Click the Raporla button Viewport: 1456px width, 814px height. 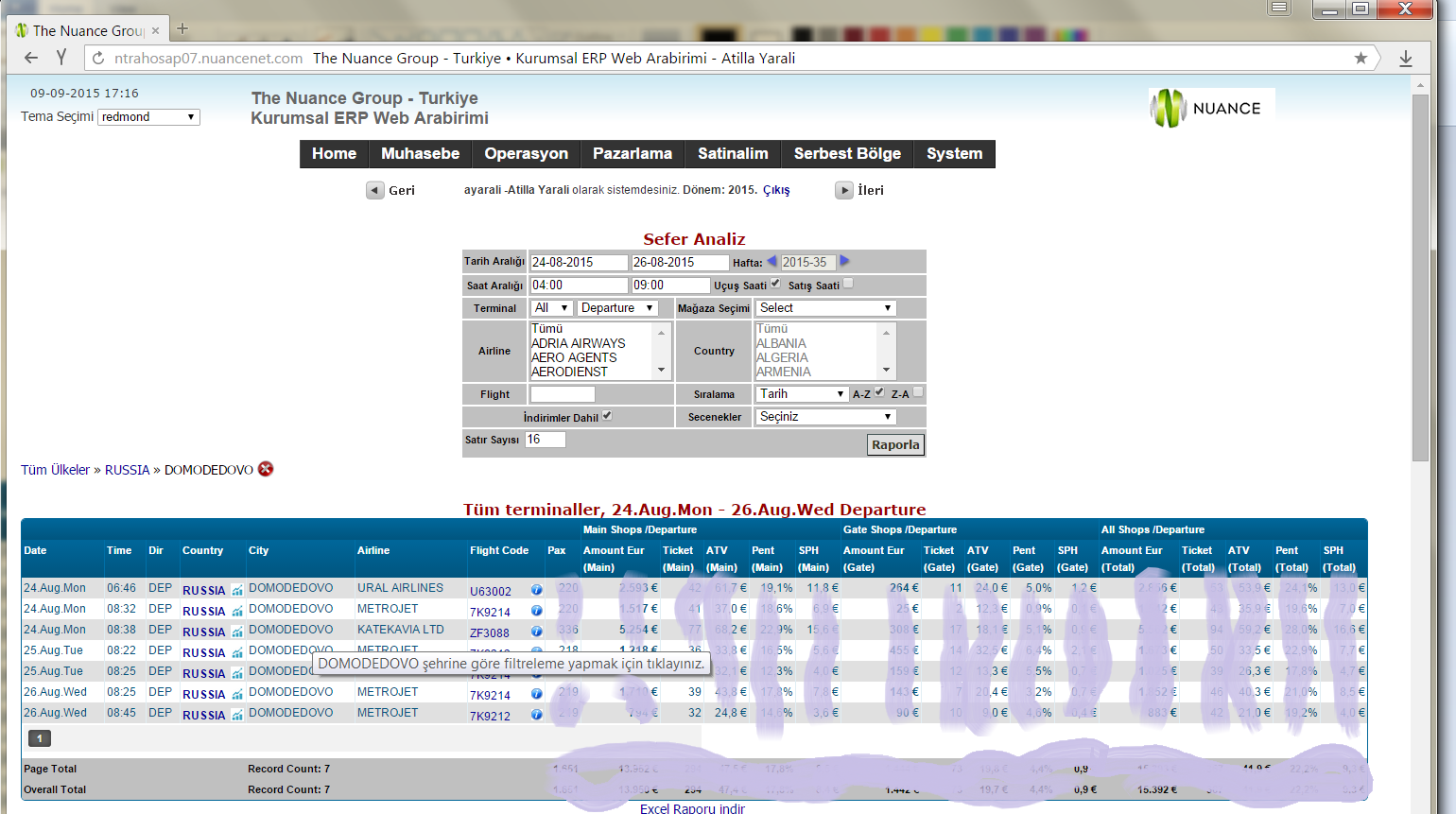[x=895, y=444]
